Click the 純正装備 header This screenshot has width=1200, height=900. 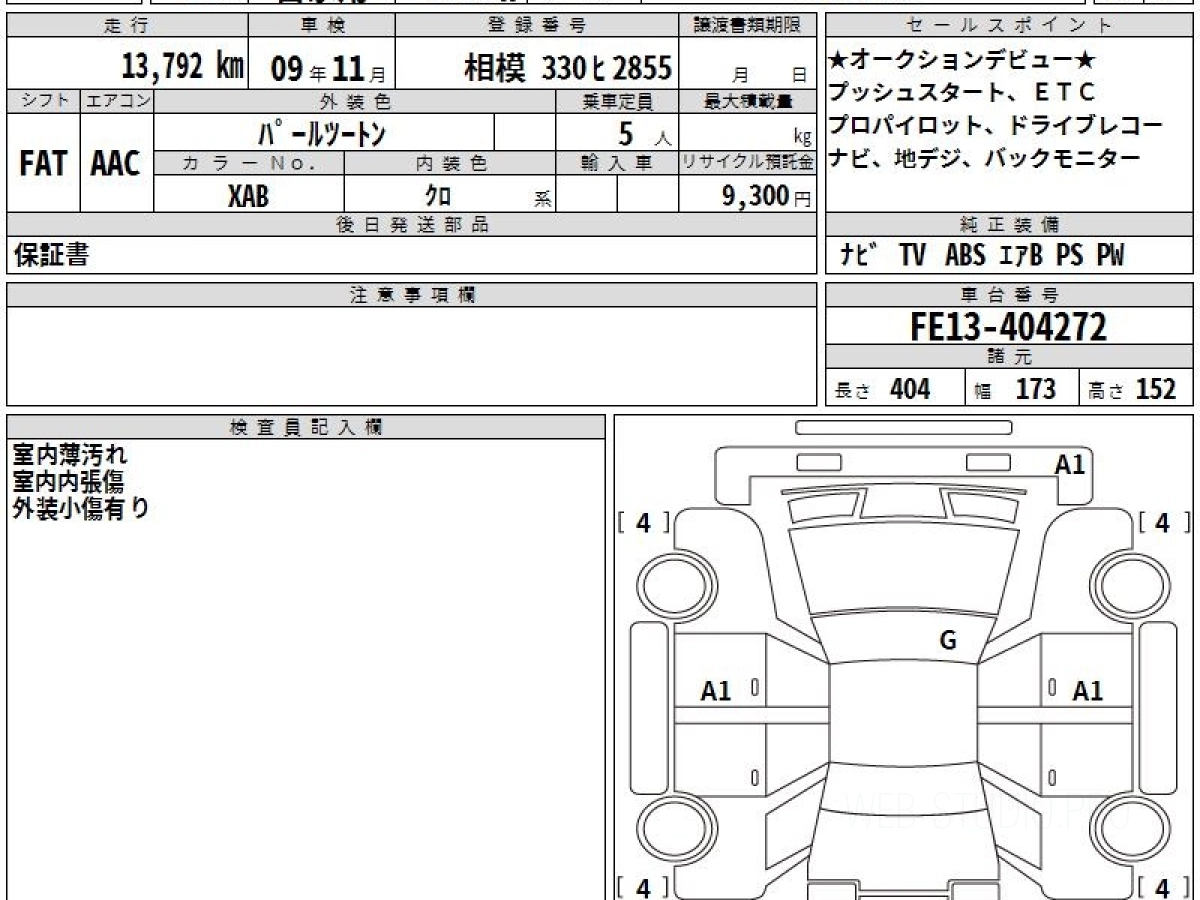[x=1009, y=225]
